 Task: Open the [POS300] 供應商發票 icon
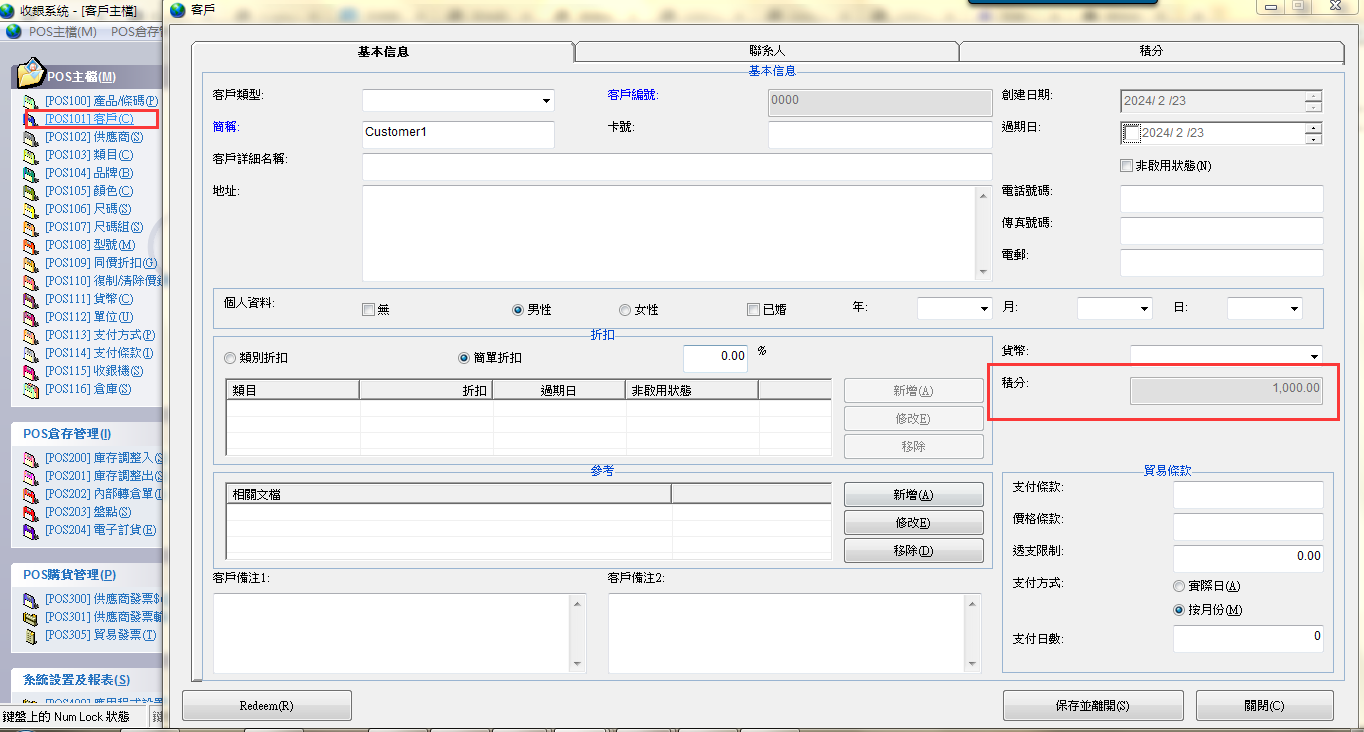(x=31, y=599)
